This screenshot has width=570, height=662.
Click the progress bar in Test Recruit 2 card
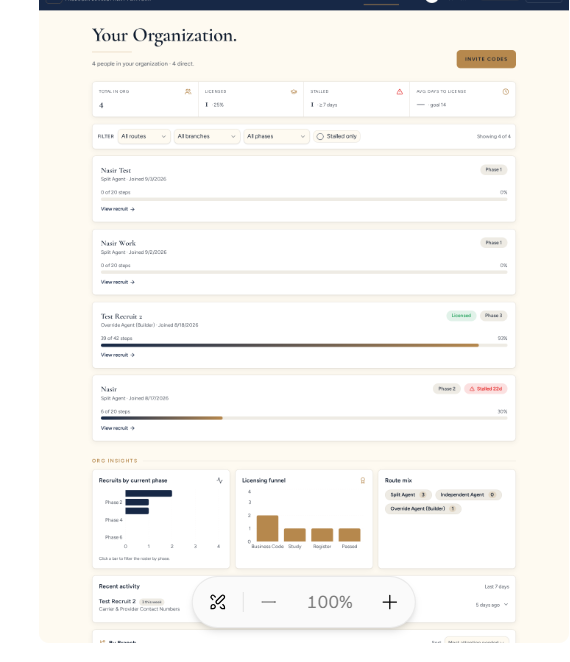304,345
